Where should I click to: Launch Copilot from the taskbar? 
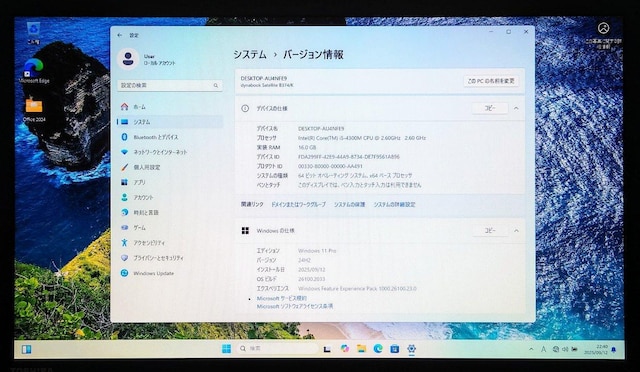point(345,349)
